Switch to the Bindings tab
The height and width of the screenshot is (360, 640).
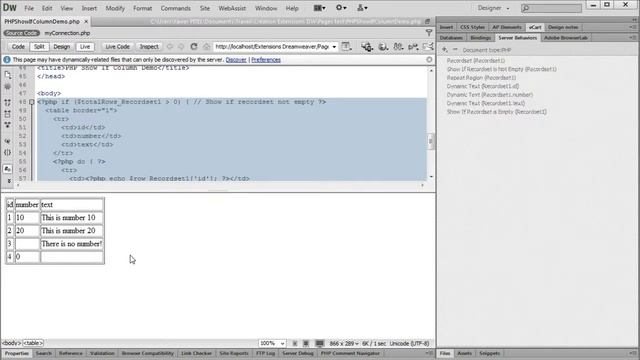tap(480, 38)
